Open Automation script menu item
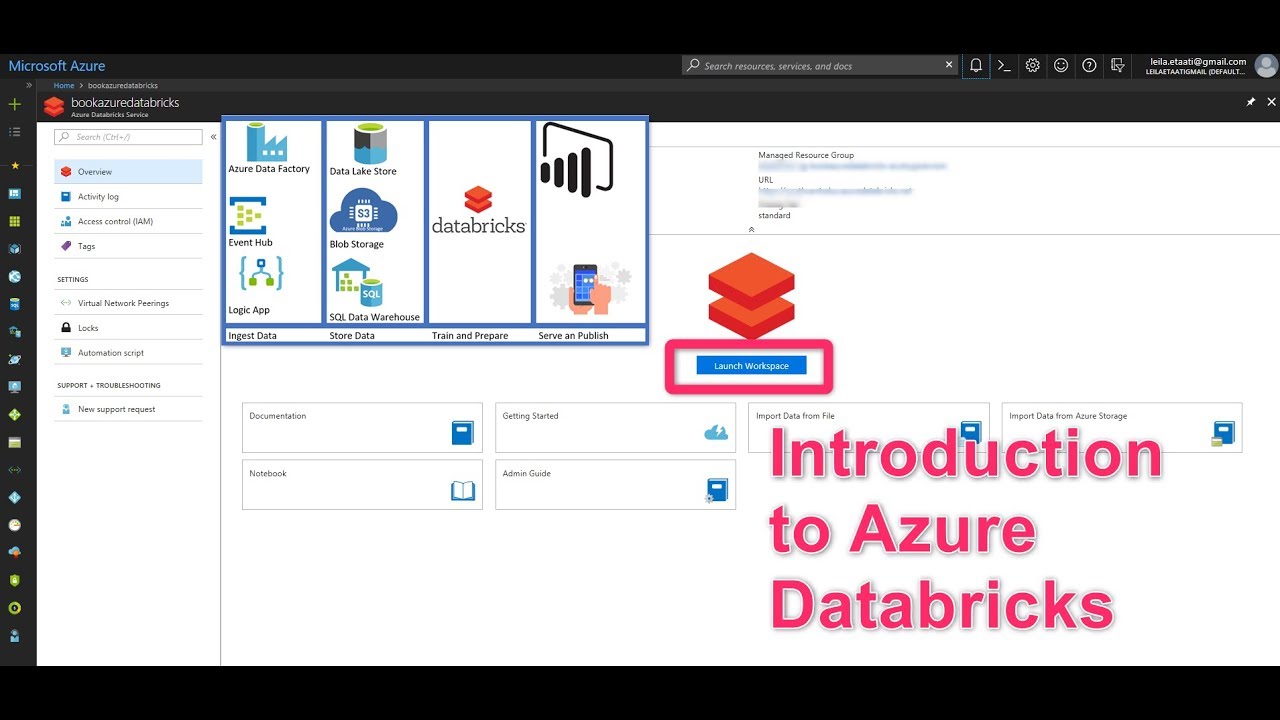This screenshot has width=1280, height=720. pos(128,353)
